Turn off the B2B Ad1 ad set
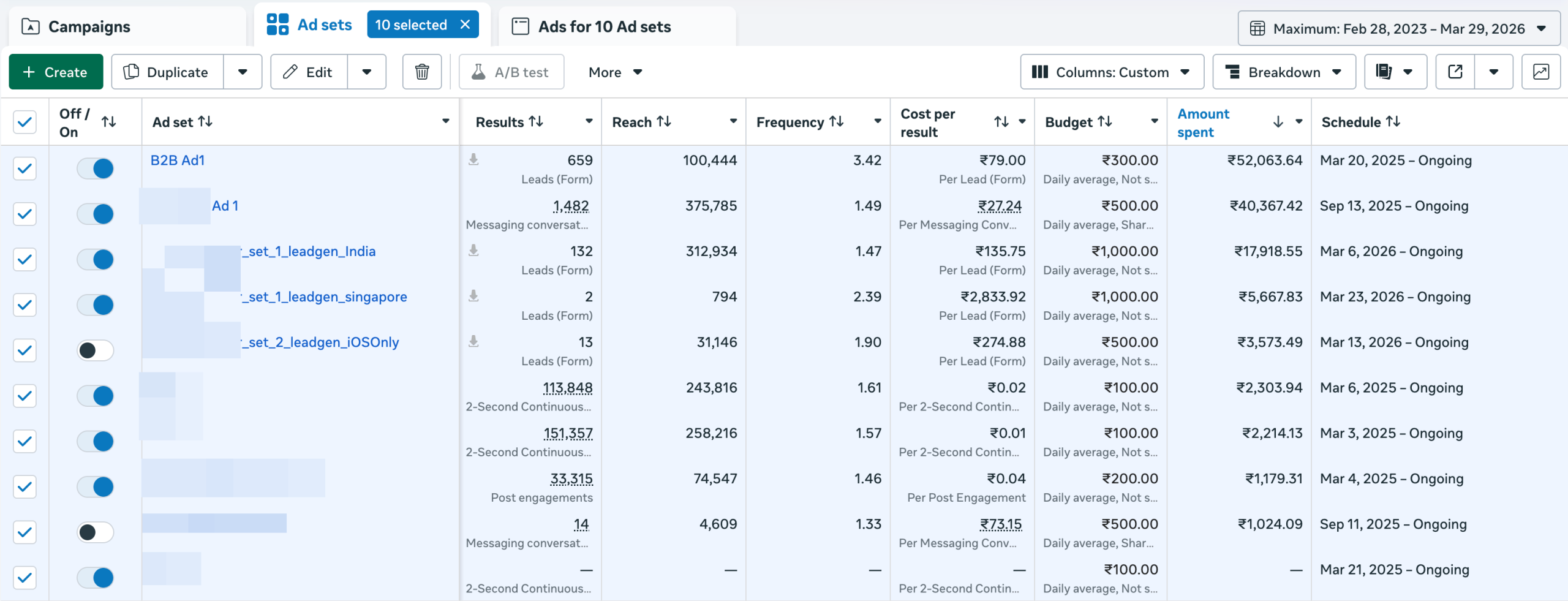Viewport: 1568px width, 601px height. (95, 168)
